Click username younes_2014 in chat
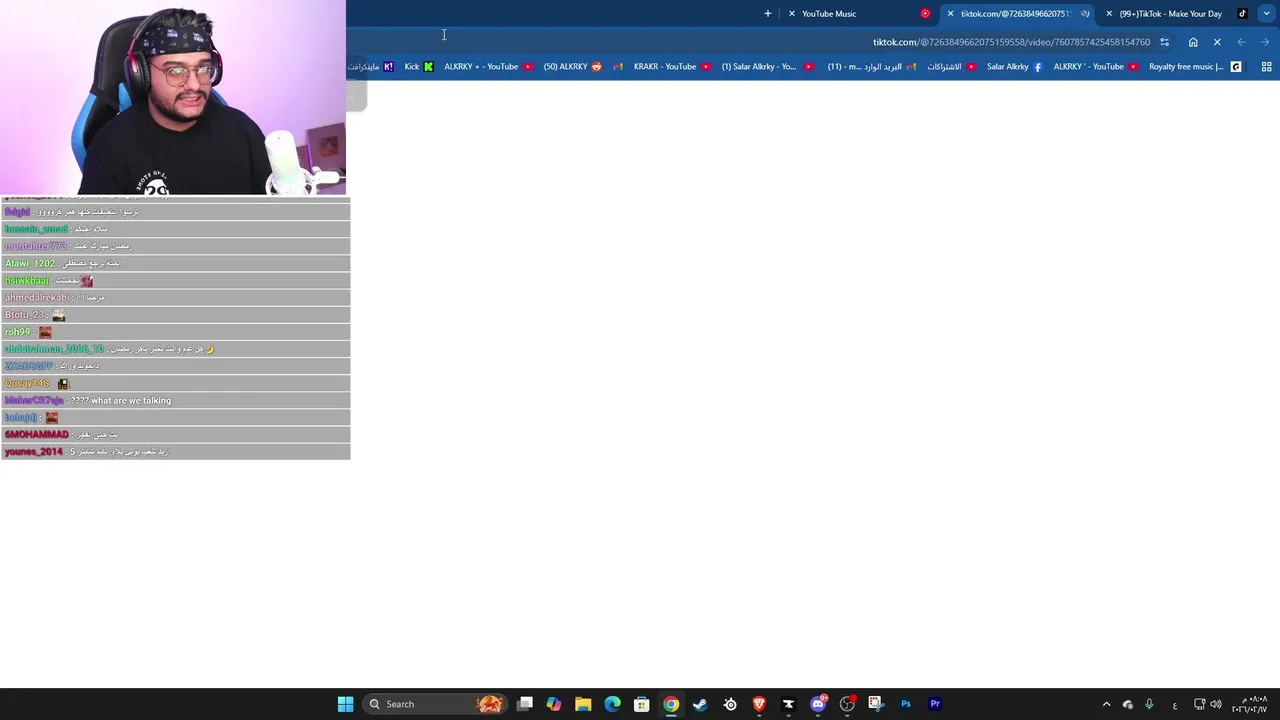1280x720 pixels. pyautogui.click(x=33, y=452)
